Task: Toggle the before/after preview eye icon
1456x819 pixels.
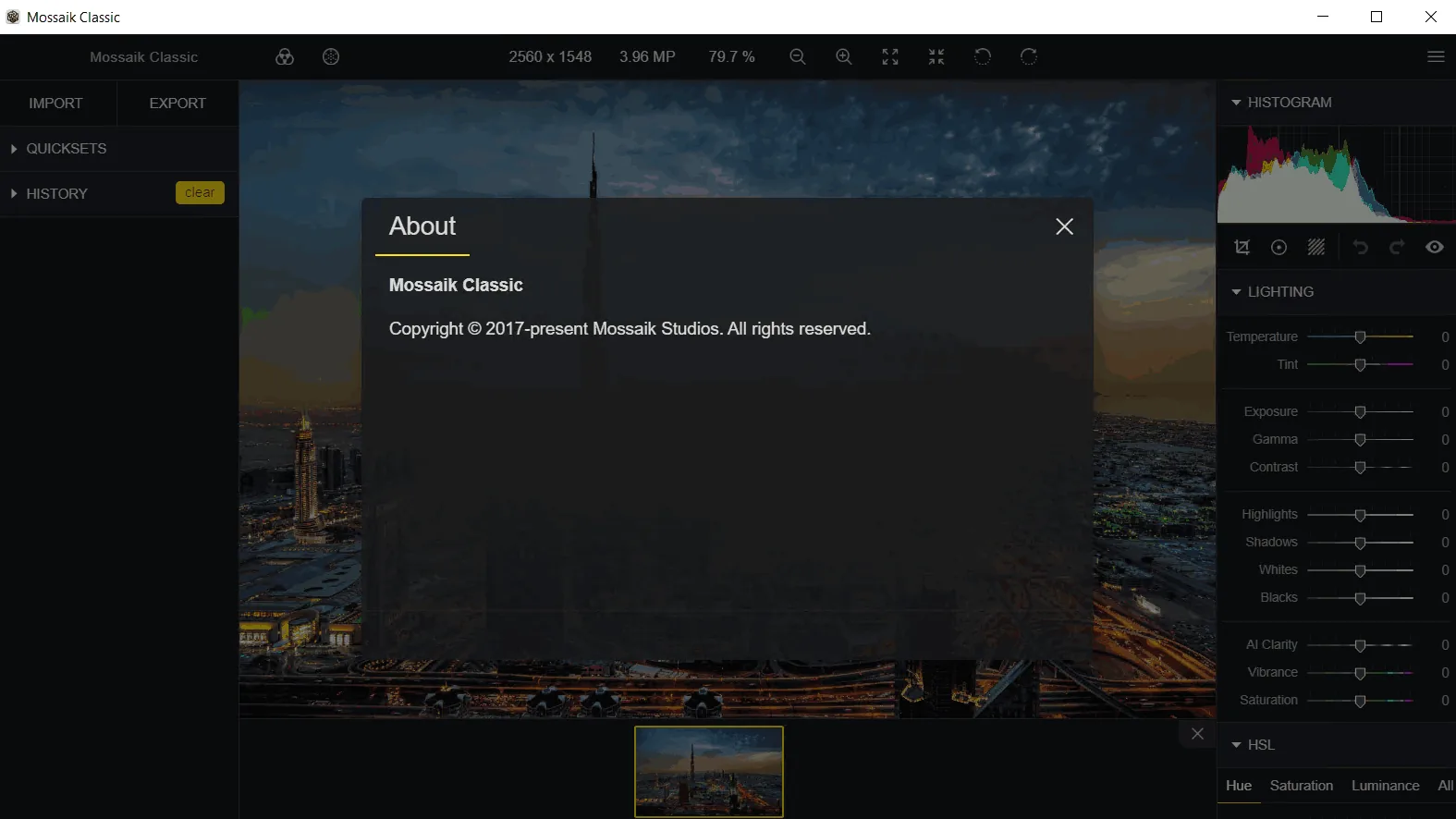Action: pos(1435,247)
